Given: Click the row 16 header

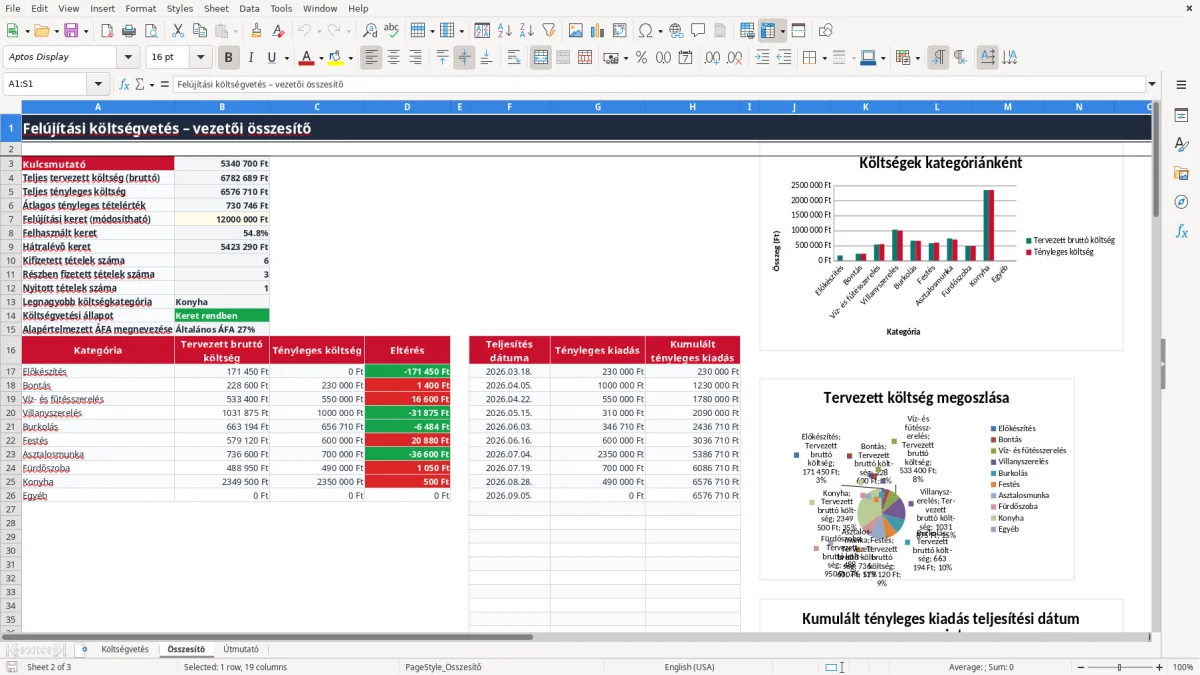Looking at the screenshot, I should (x=11, y=350).
